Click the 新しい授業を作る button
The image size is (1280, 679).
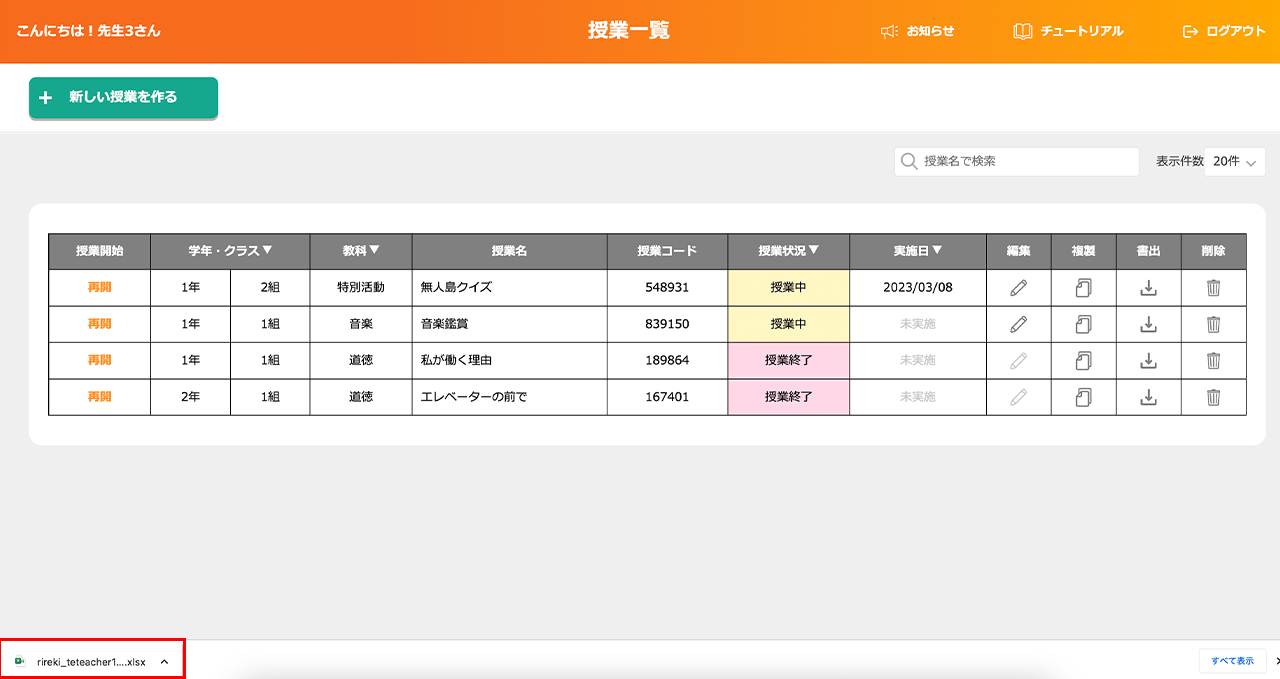coord(123,98)
